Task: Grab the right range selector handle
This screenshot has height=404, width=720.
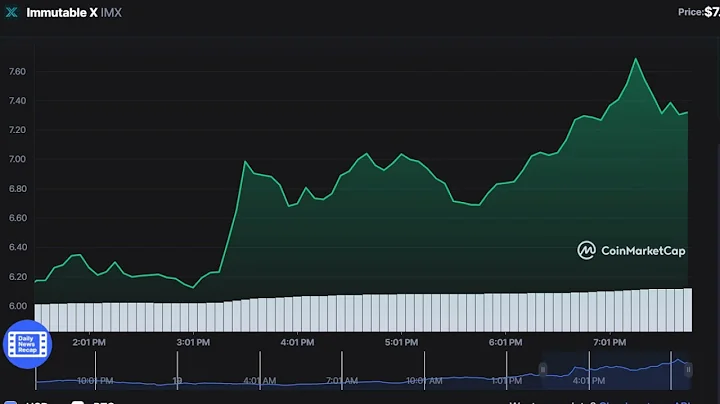Action: 688,369
